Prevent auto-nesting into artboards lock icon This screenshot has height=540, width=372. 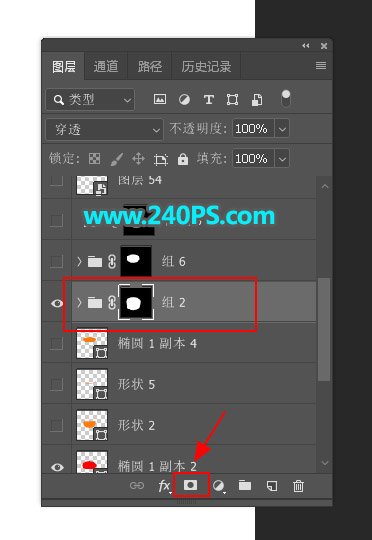(161, 159)
